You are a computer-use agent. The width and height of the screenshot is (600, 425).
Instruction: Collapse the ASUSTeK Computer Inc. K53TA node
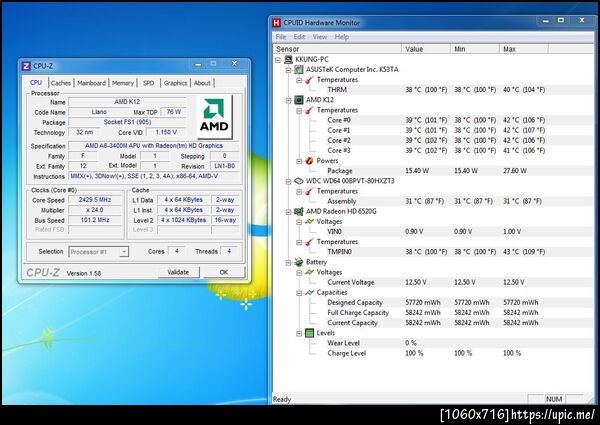coord(289,70)
